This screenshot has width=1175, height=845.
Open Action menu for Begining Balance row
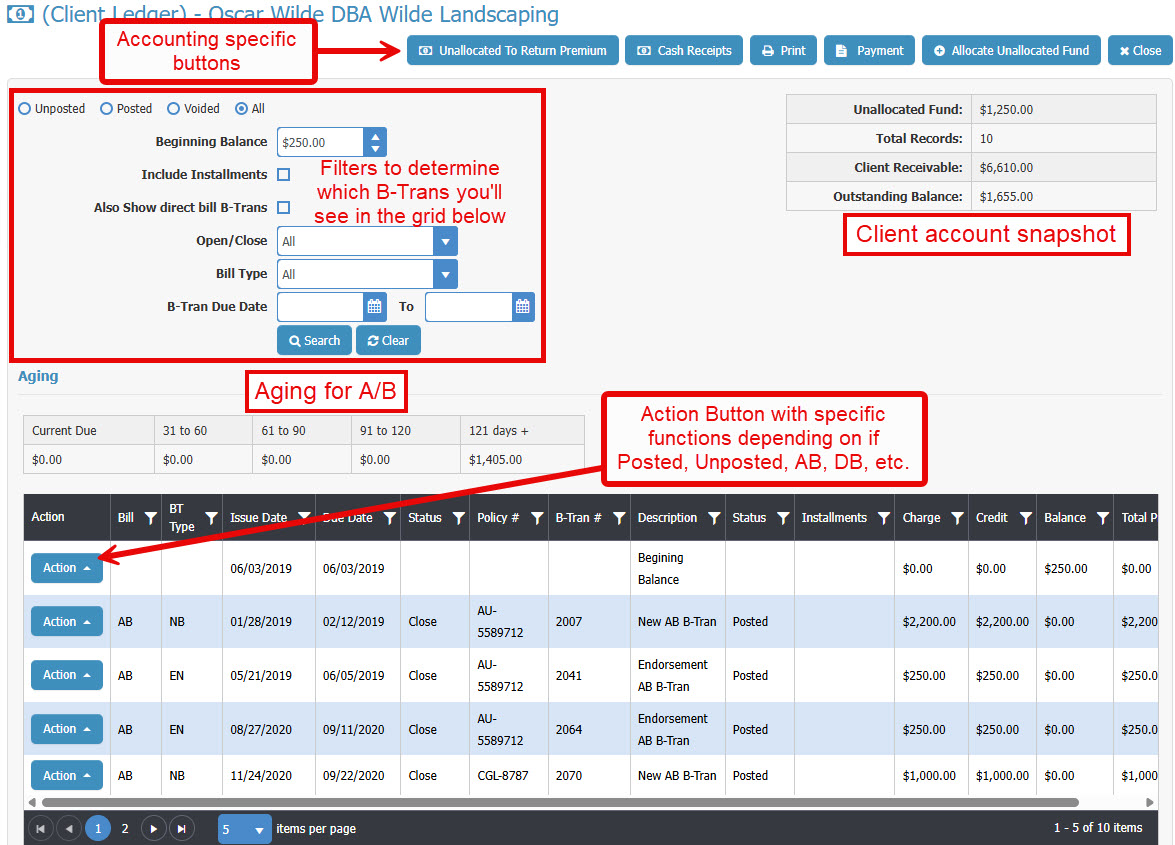point(67,568)
